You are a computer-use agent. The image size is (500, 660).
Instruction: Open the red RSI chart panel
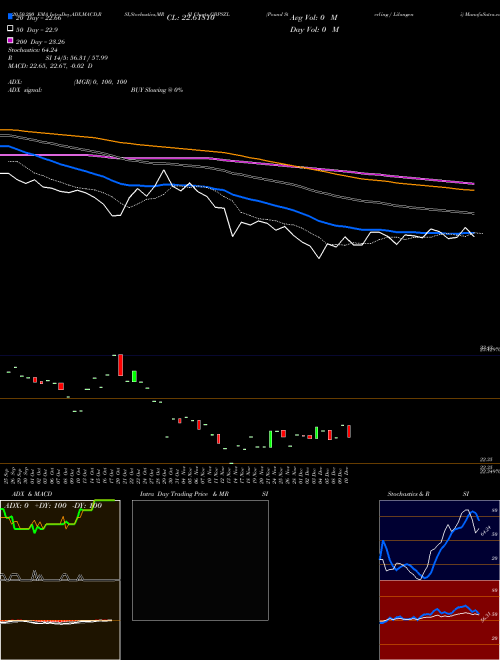(439, 620)
